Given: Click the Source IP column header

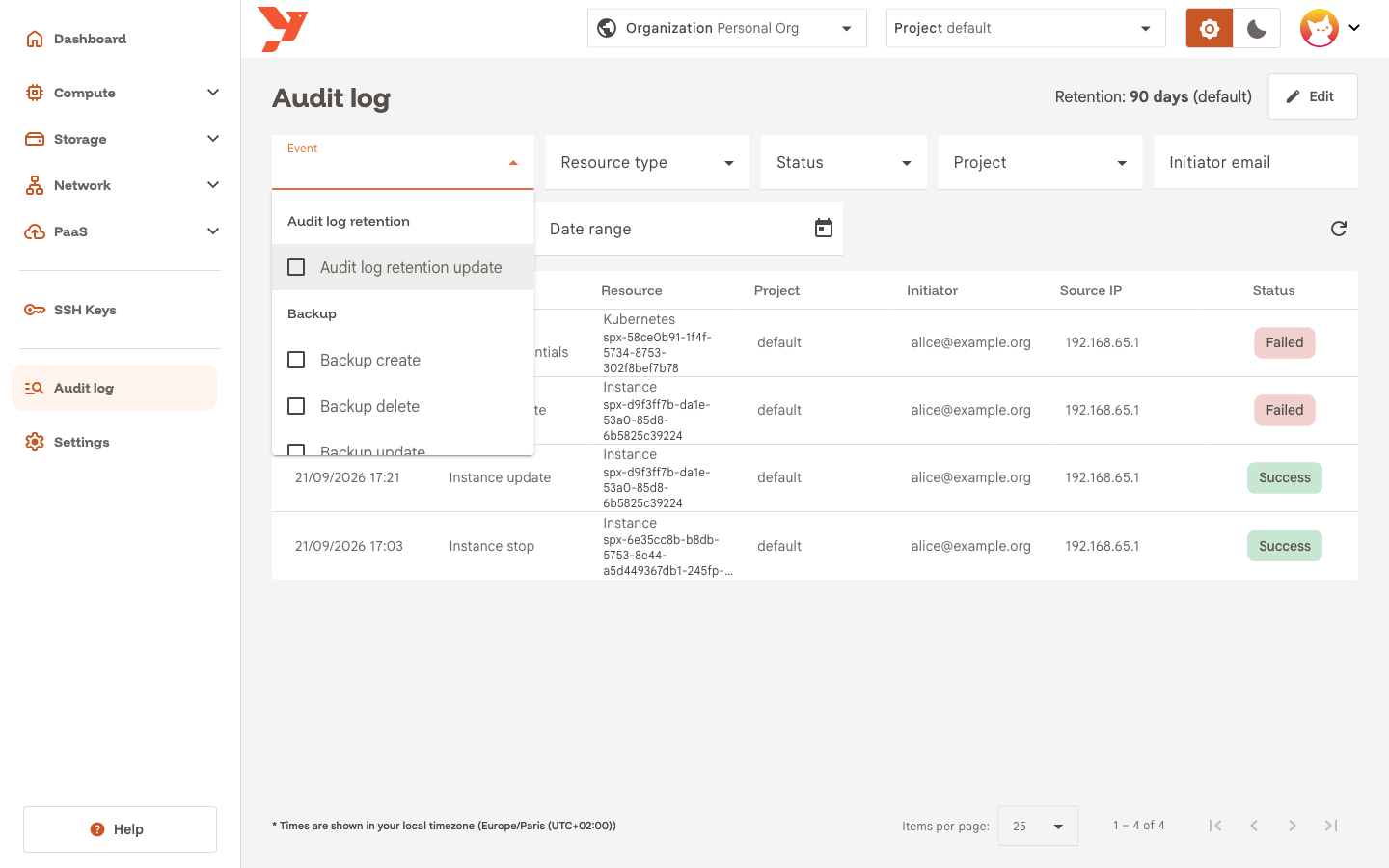Looking at the screenshot, I should click(x=1090, y=290).
